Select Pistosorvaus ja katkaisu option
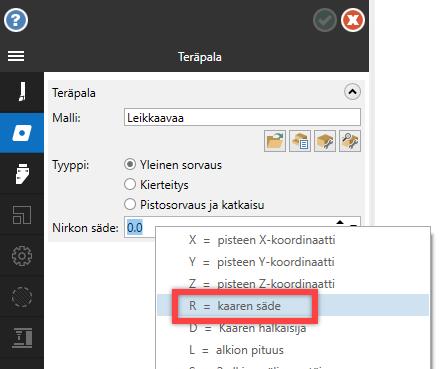440x369 pixels. click(130, 204)
